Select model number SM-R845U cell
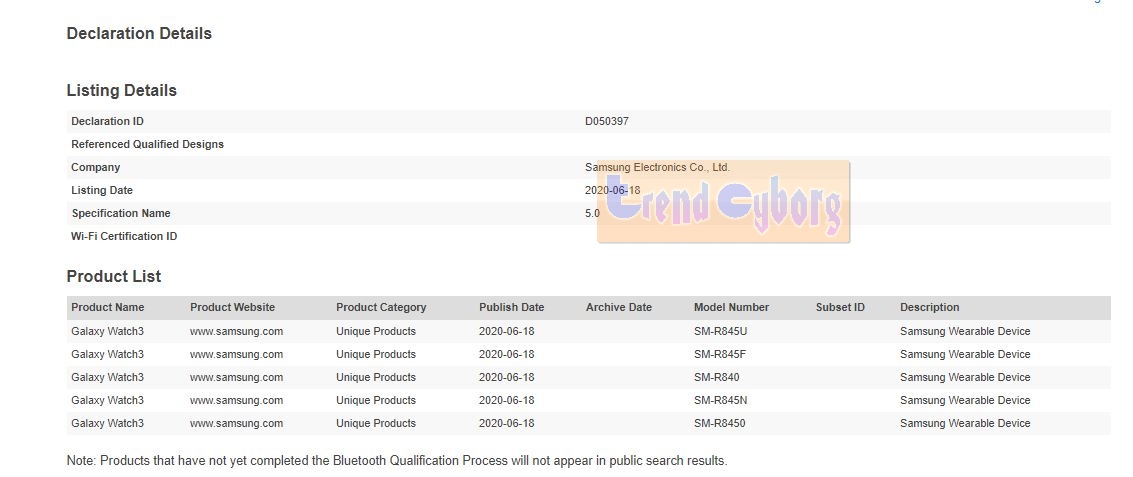 (x=720, y=331)
